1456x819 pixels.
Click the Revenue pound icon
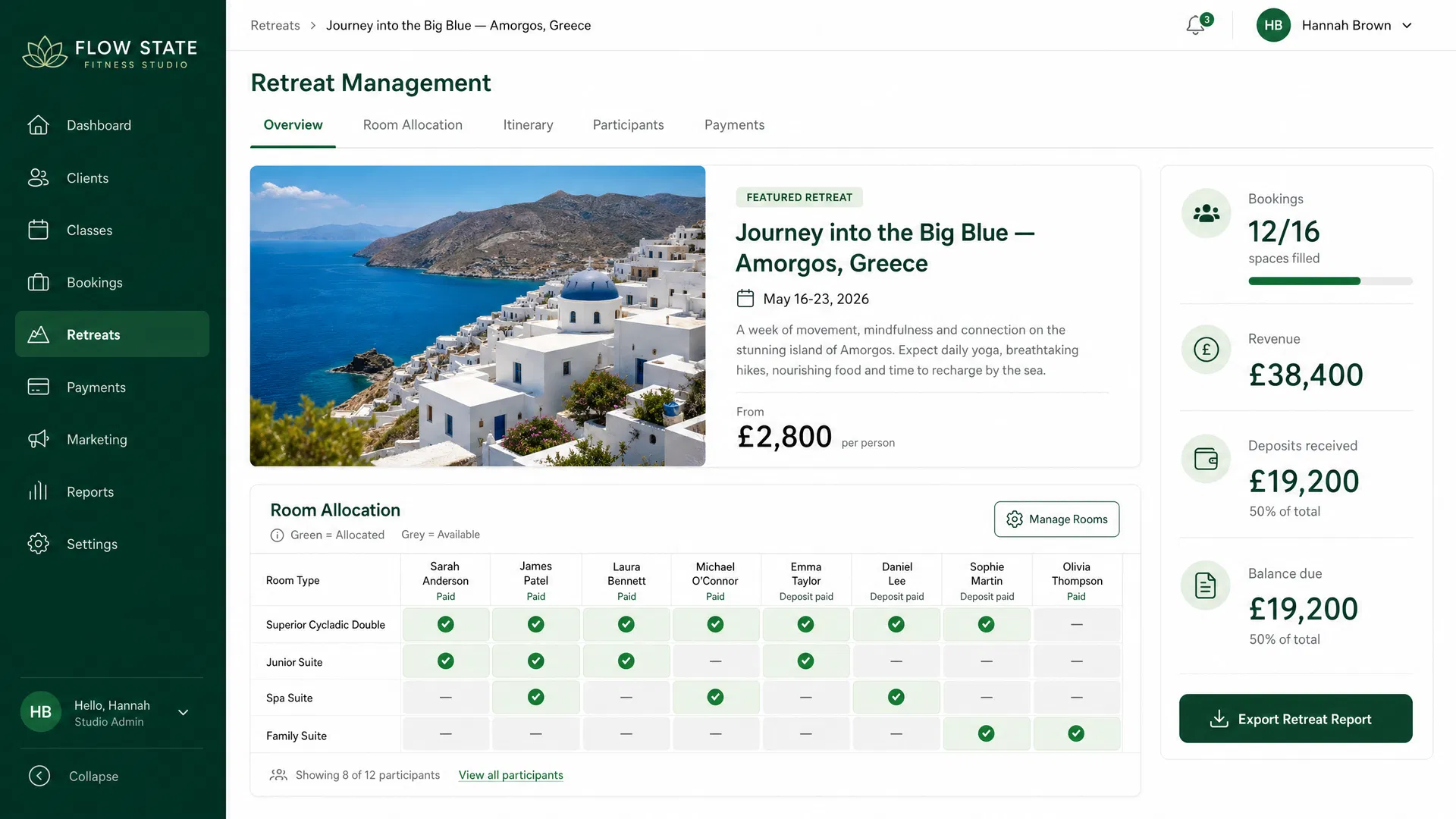coord(1206,350)
